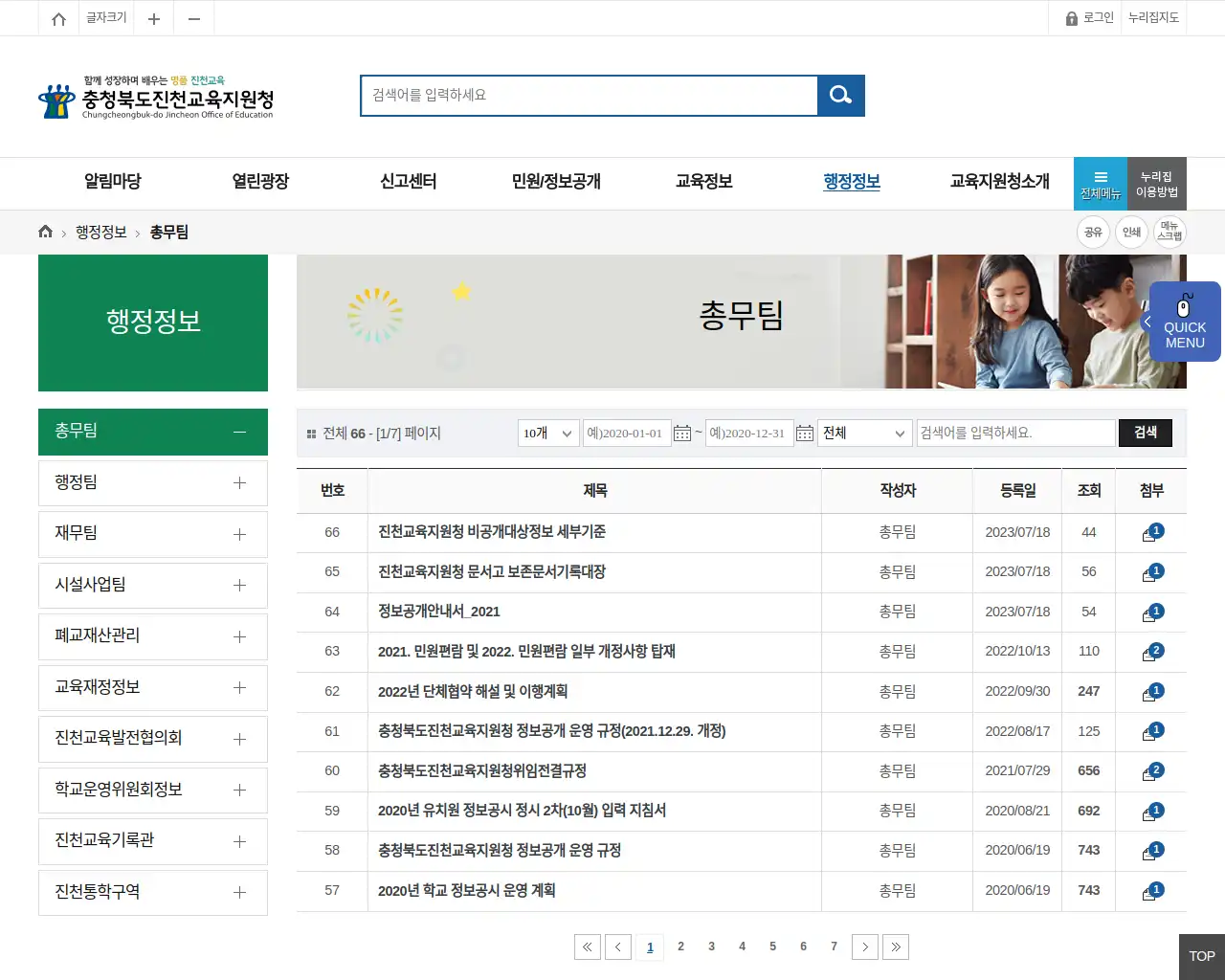This screenshot has width=1225, height=980.
Task: Click the 충청북도진천교육지원청 logo
Action: tap(156, 97)
